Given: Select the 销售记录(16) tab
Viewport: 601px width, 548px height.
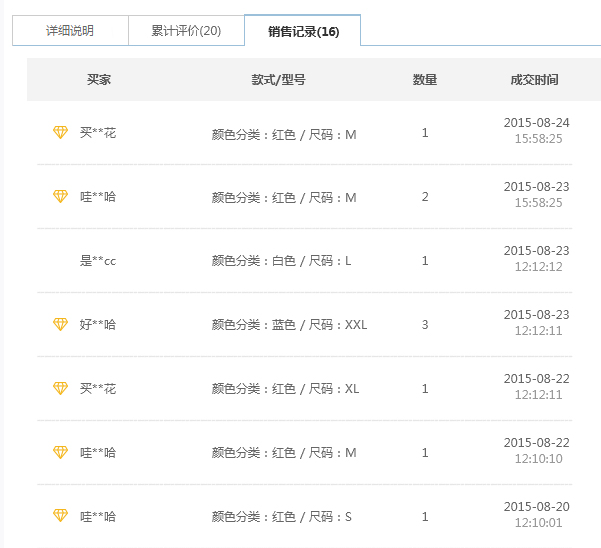Looking at the screenshot, I should pyautogui.click(x=303, y=31).
